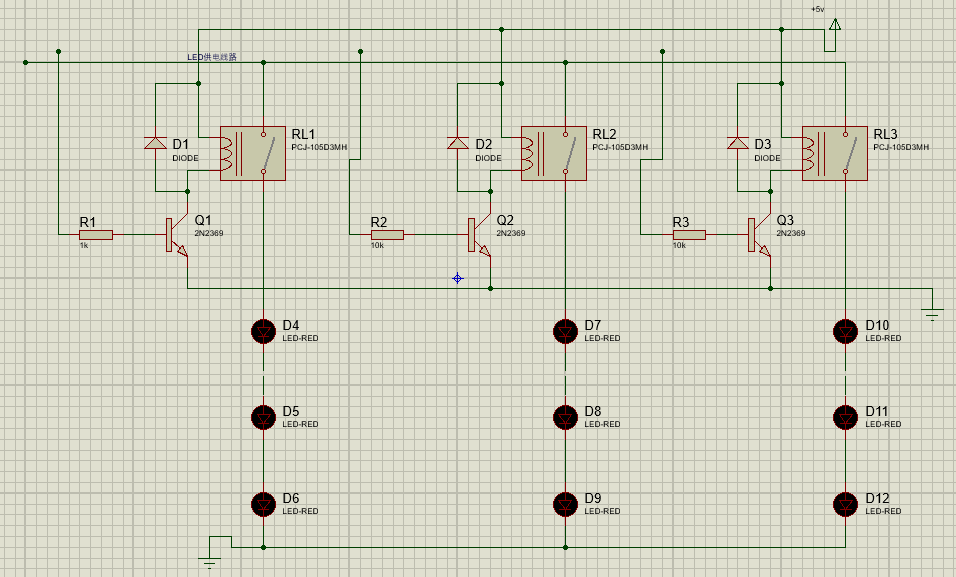
Task: Click the bottom-left ground terminal
Action: (210, 560)
